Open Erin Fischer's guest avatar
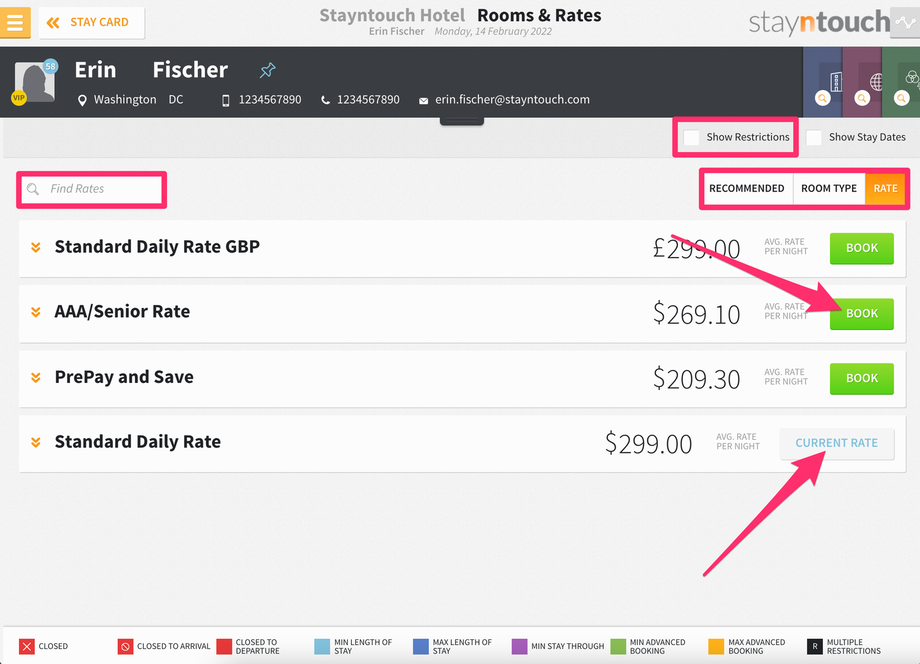Image resolution: width=920 pixels, height=664 pixels. (34, 83)
